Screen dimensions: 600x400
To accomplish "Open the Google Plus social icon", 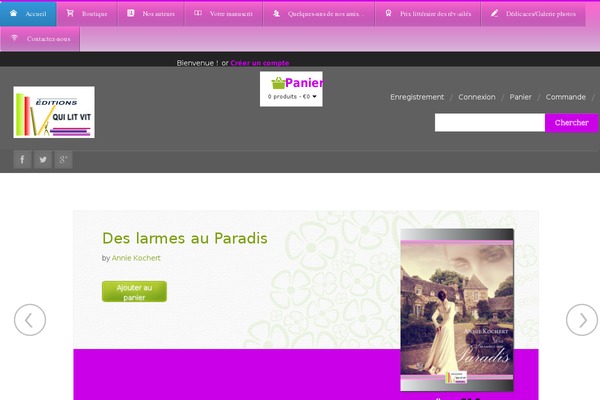I will pos(64,159).
